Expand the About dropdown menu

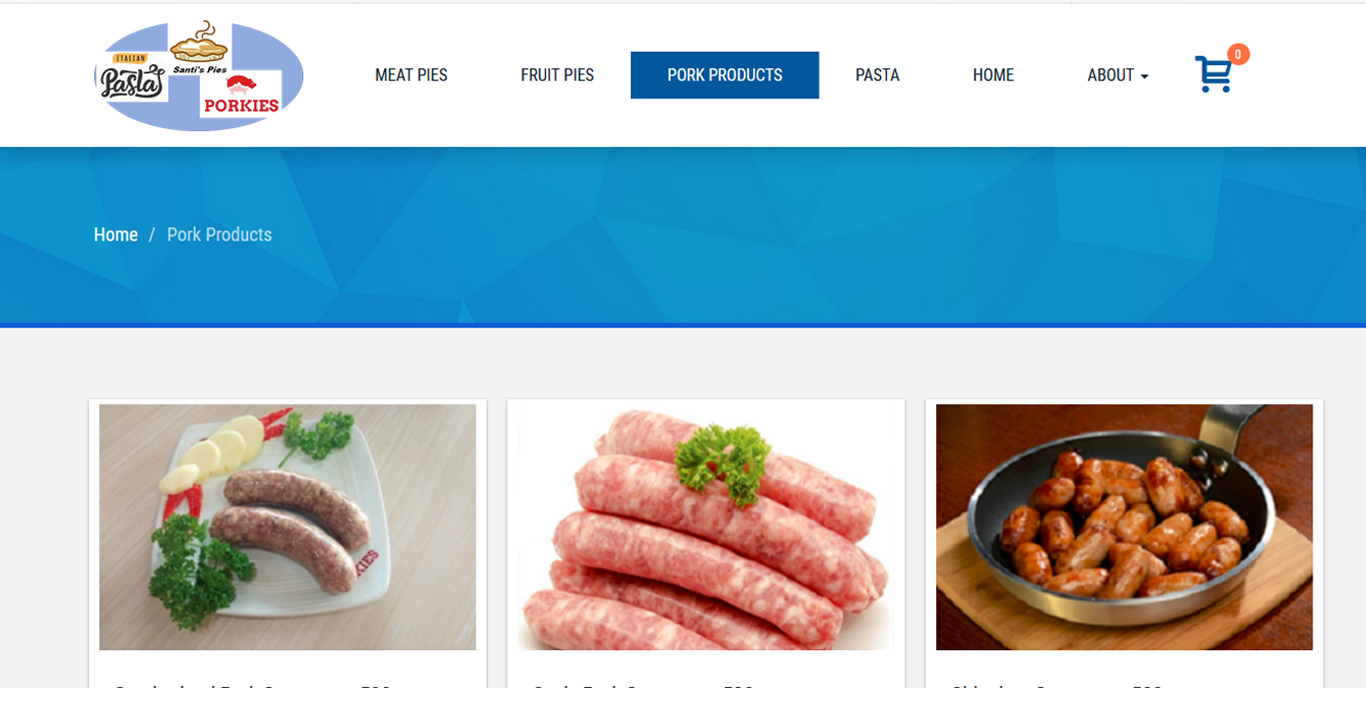1117,75
